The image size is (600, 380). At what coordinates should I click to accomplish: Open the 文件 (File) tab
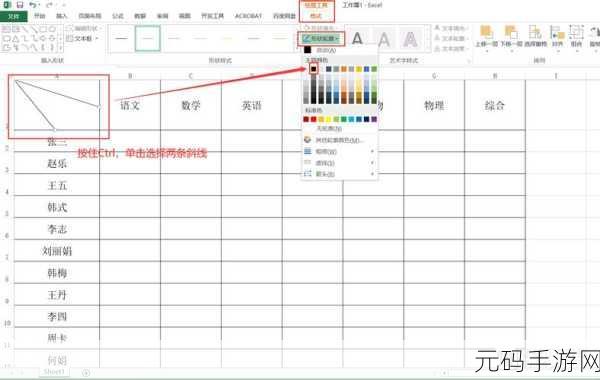click(13, 16)
